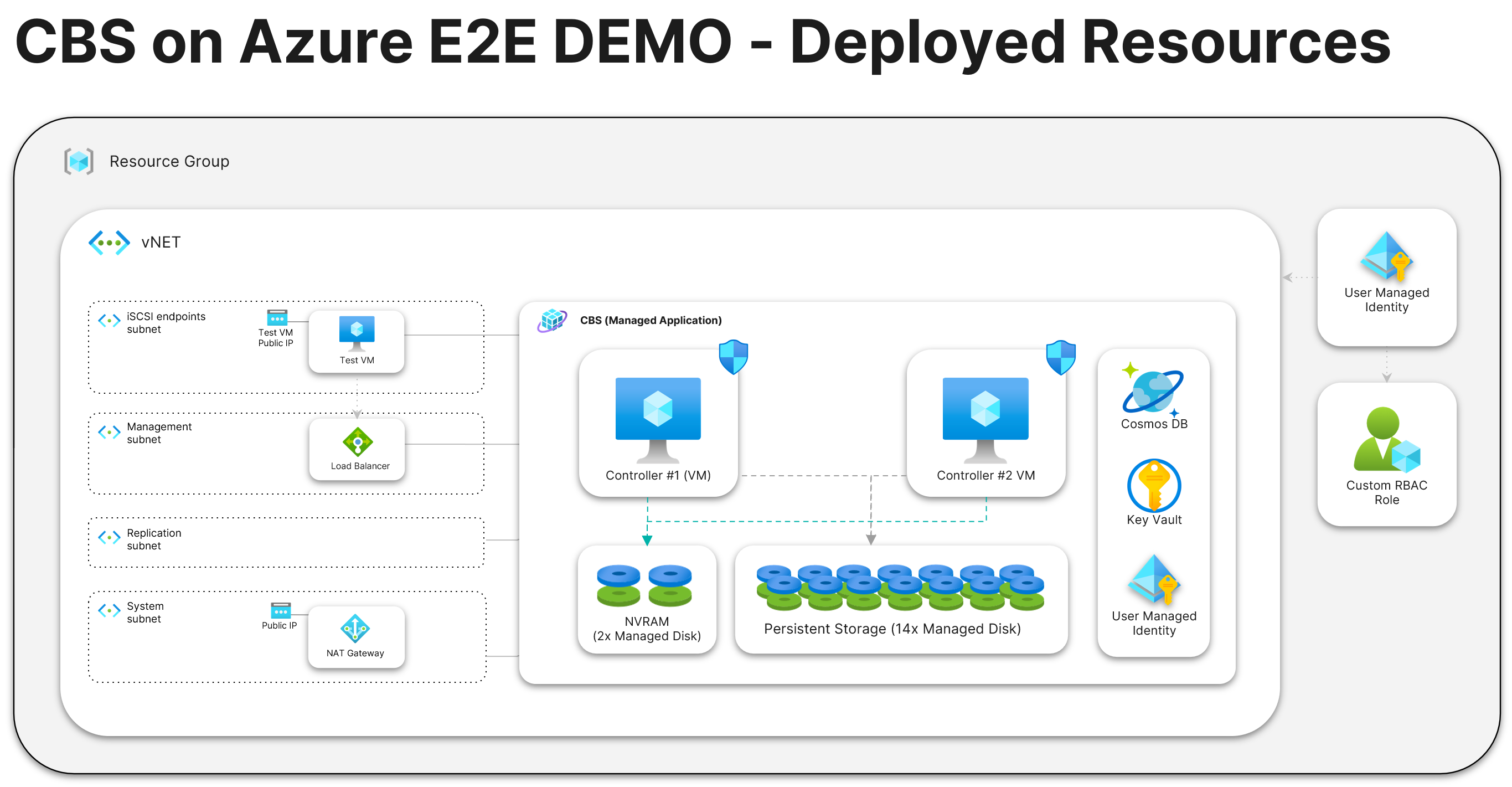Viewport: 1512px width, 787px height.
Task: Select the Test VM monitor icon
Action: [x=357, y=332]
